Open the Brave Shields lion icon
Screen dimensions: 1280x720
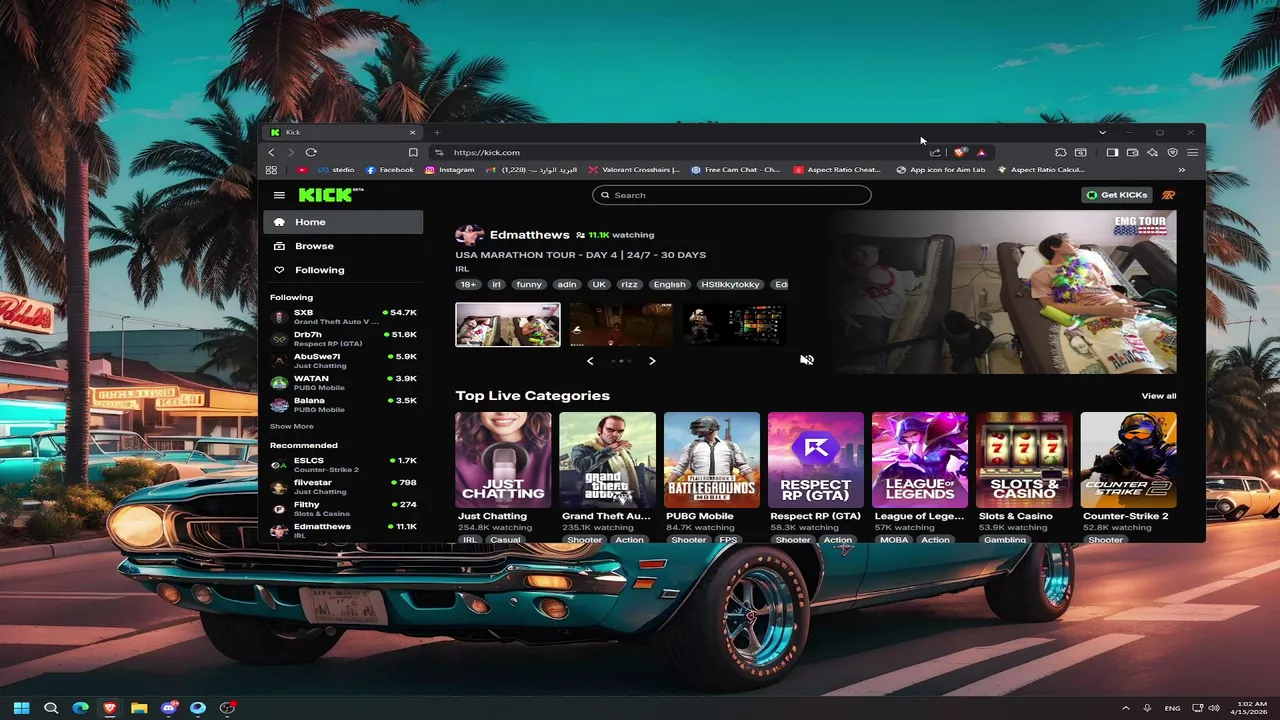[960, 152]
